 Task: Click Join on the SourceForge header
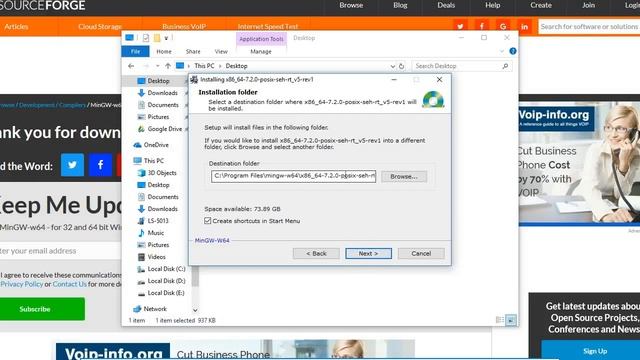pyautogui.click(x=588, y=5)
